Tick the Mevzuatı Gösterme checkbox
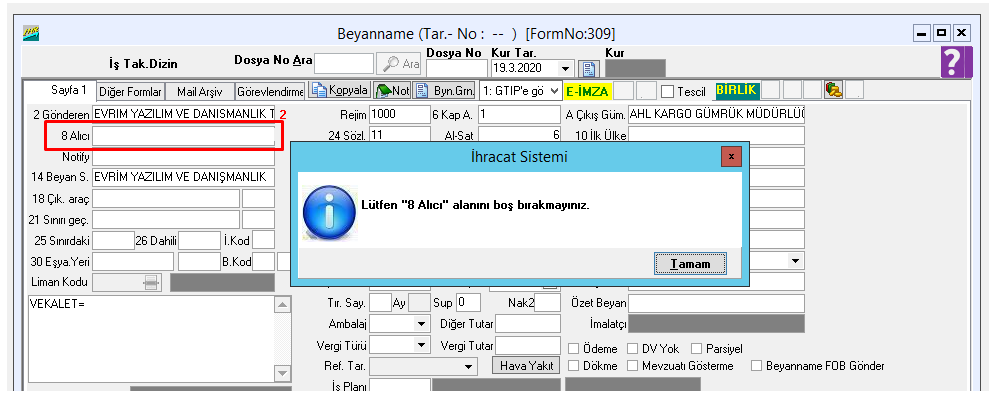 coord(634,366)
